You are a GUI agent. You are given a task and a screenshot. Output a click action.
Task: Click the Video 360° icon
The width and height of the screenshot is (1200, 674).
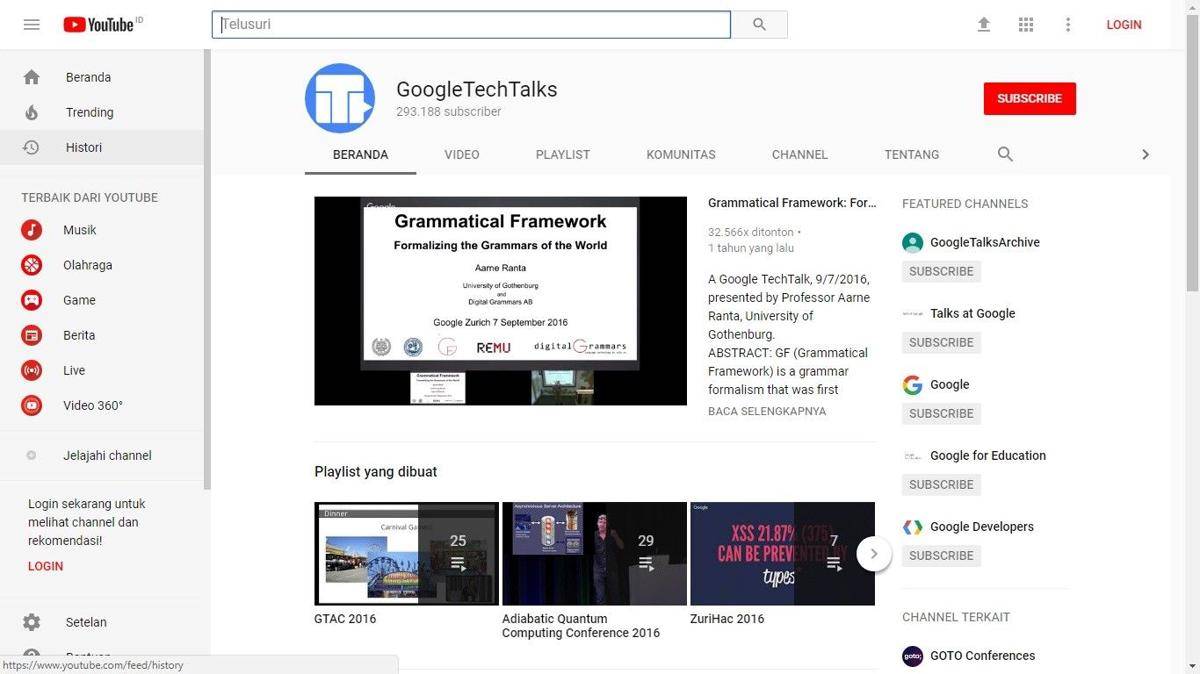[x=32, y=405]
